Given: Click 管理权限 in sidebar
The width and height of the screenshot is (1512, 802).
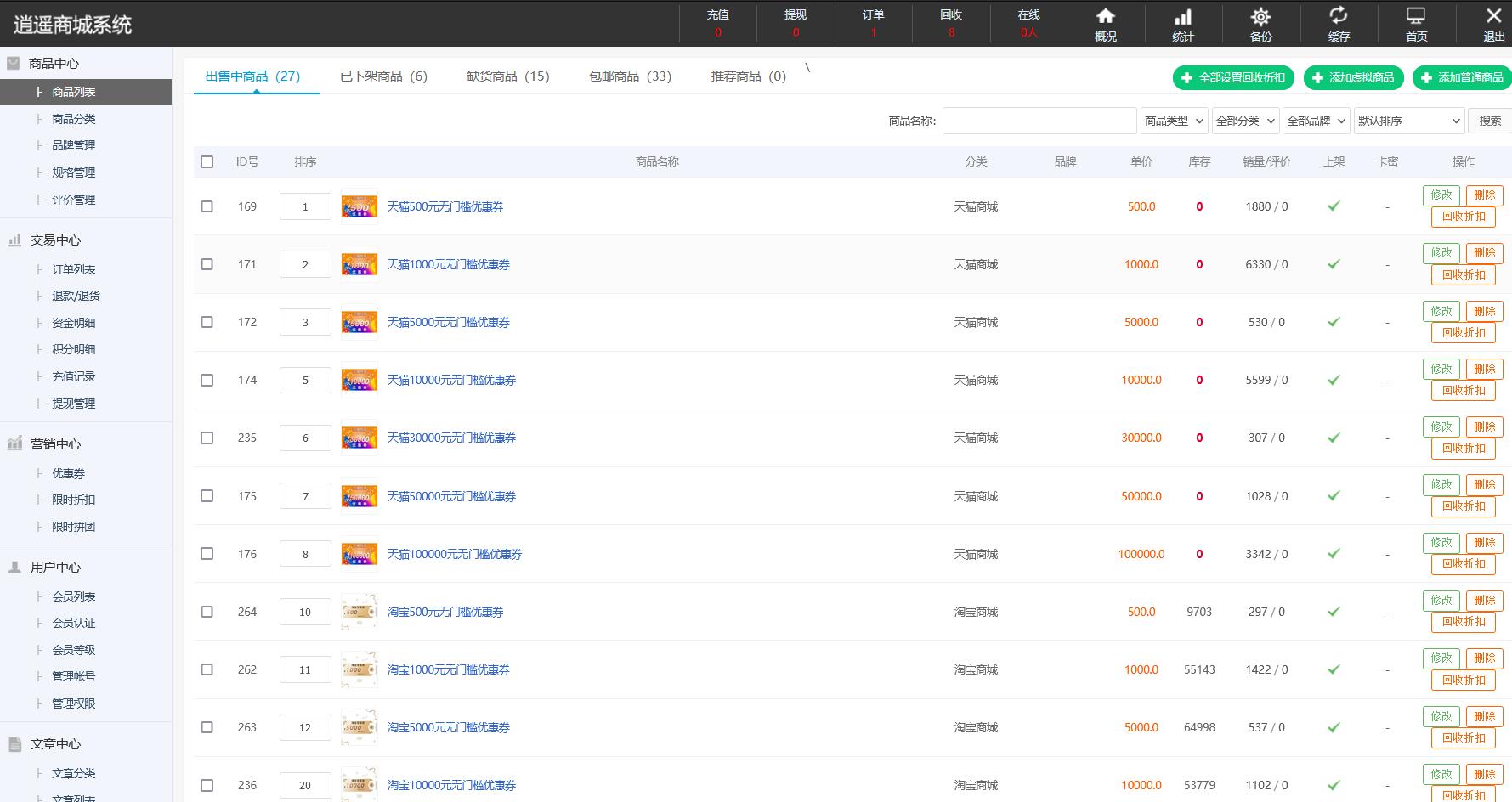Looking at the screenshot, I should click(x=73, y=703).
